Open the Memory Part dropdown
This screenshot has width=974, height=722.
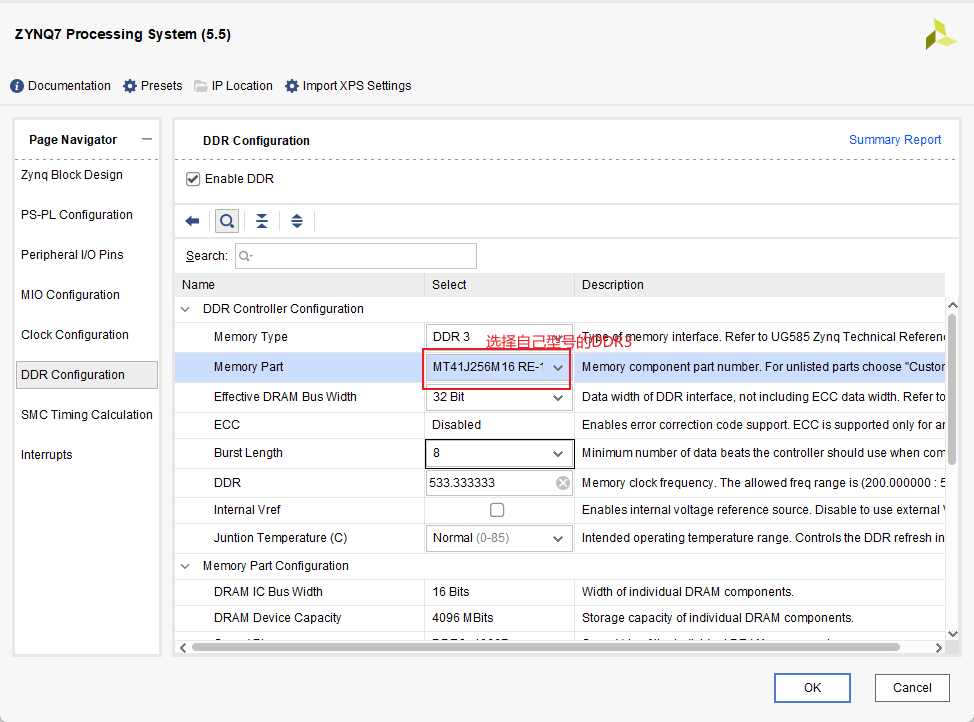[499, 367]
